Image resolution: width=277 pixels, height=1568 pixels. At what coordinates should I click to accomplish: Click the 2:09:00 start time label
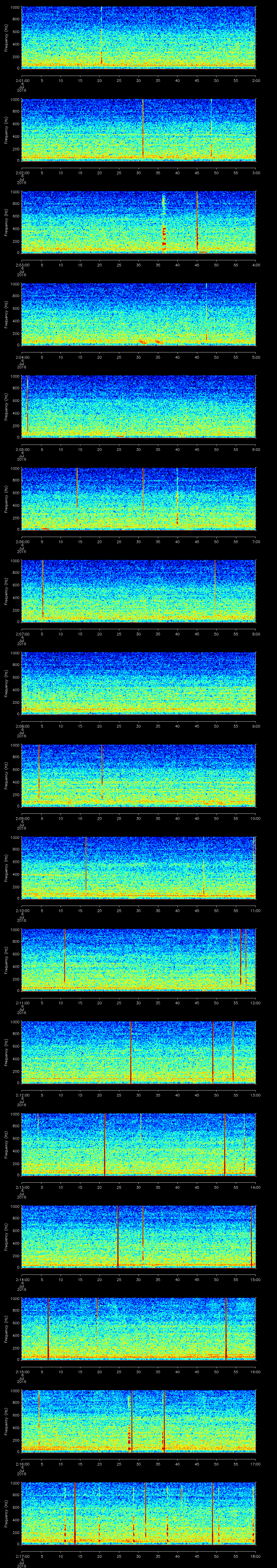click(22, 818)
